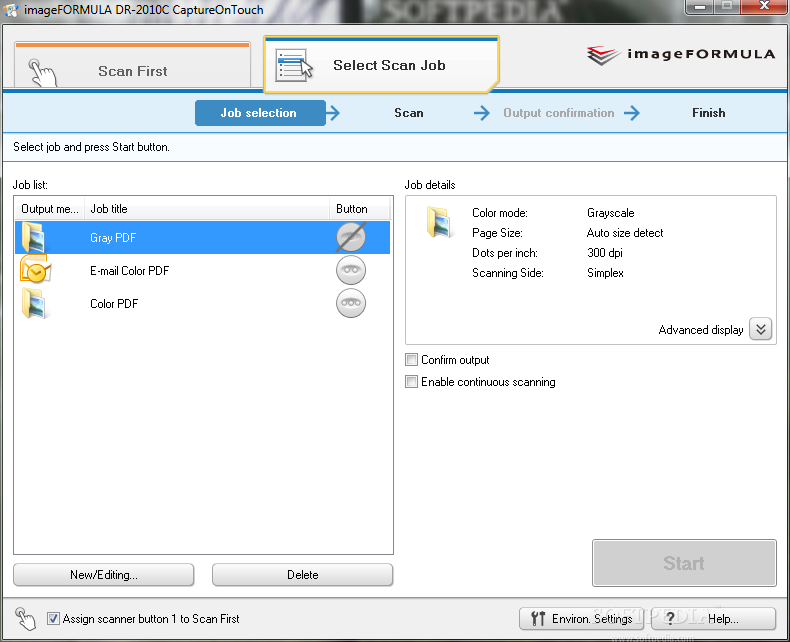Click the Select Scan Job list icon
This screenshot has height=642, width=790.
[x=294, y=66]
